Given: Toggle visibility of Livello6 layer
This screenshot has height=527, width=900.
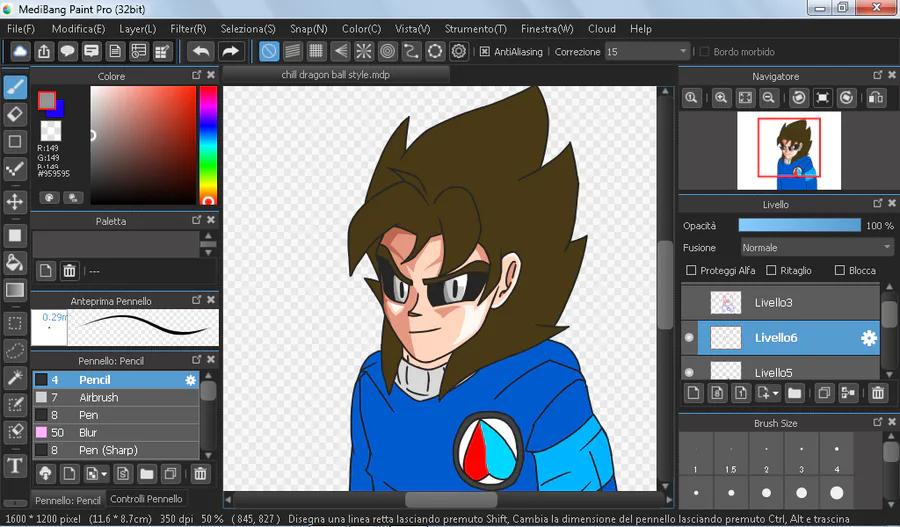Looking at the screenshot, I should coord(689,338).
